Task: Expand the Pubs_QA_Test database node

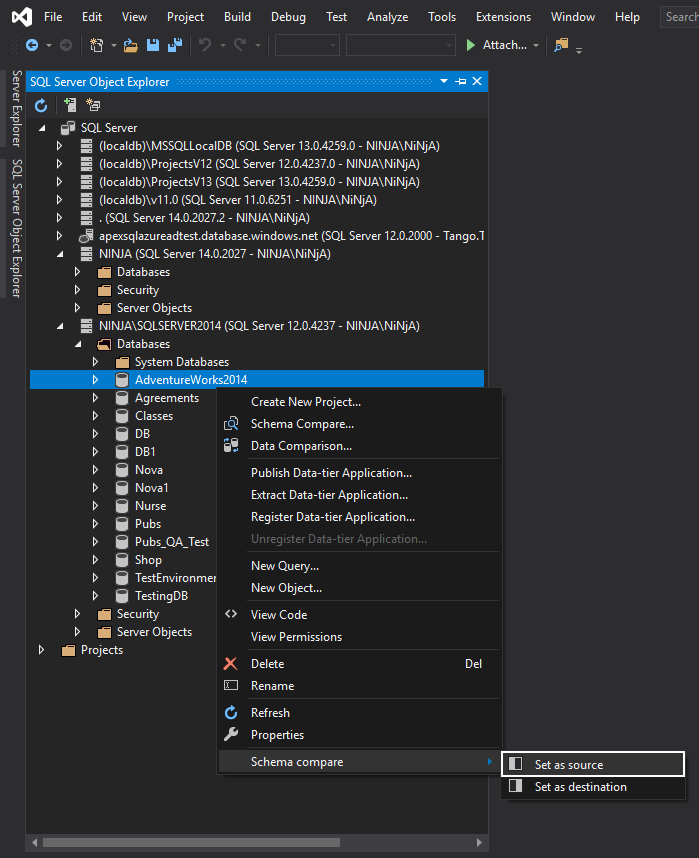Action: point(96,542)
